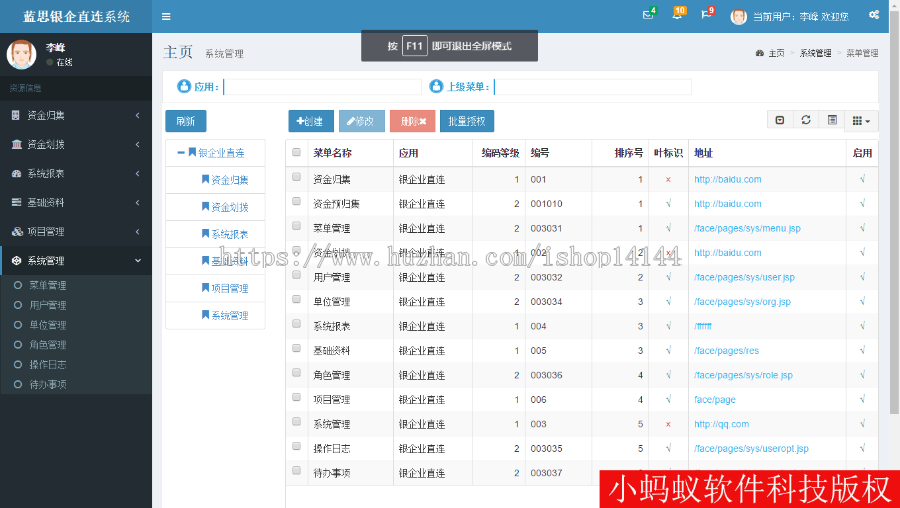Image resolution: width=900 pixels, height=508 pixels.
Task: Click enabled check mark in 菜单管理 row
Action: (x=862, y=228)
